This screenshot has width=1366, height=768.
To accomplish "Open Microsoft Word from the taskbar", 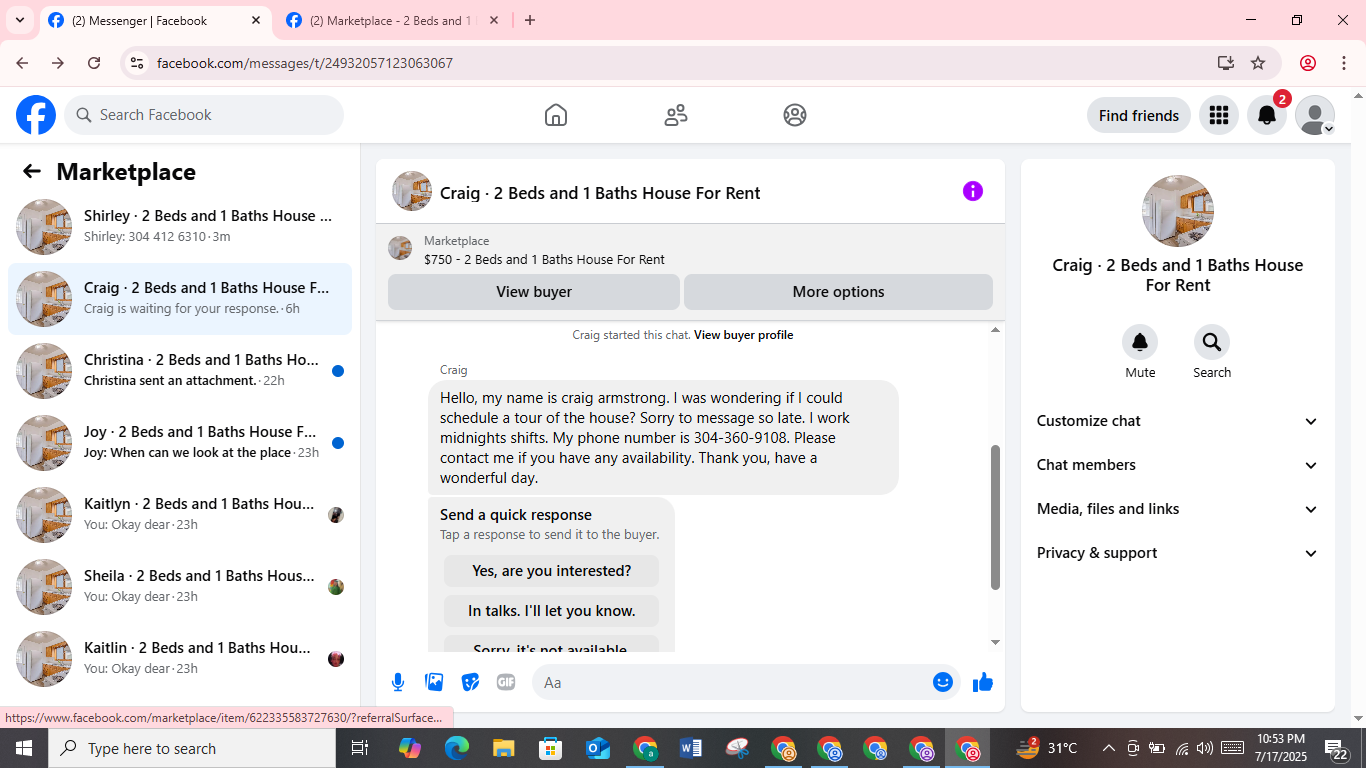I will [691, 748].
